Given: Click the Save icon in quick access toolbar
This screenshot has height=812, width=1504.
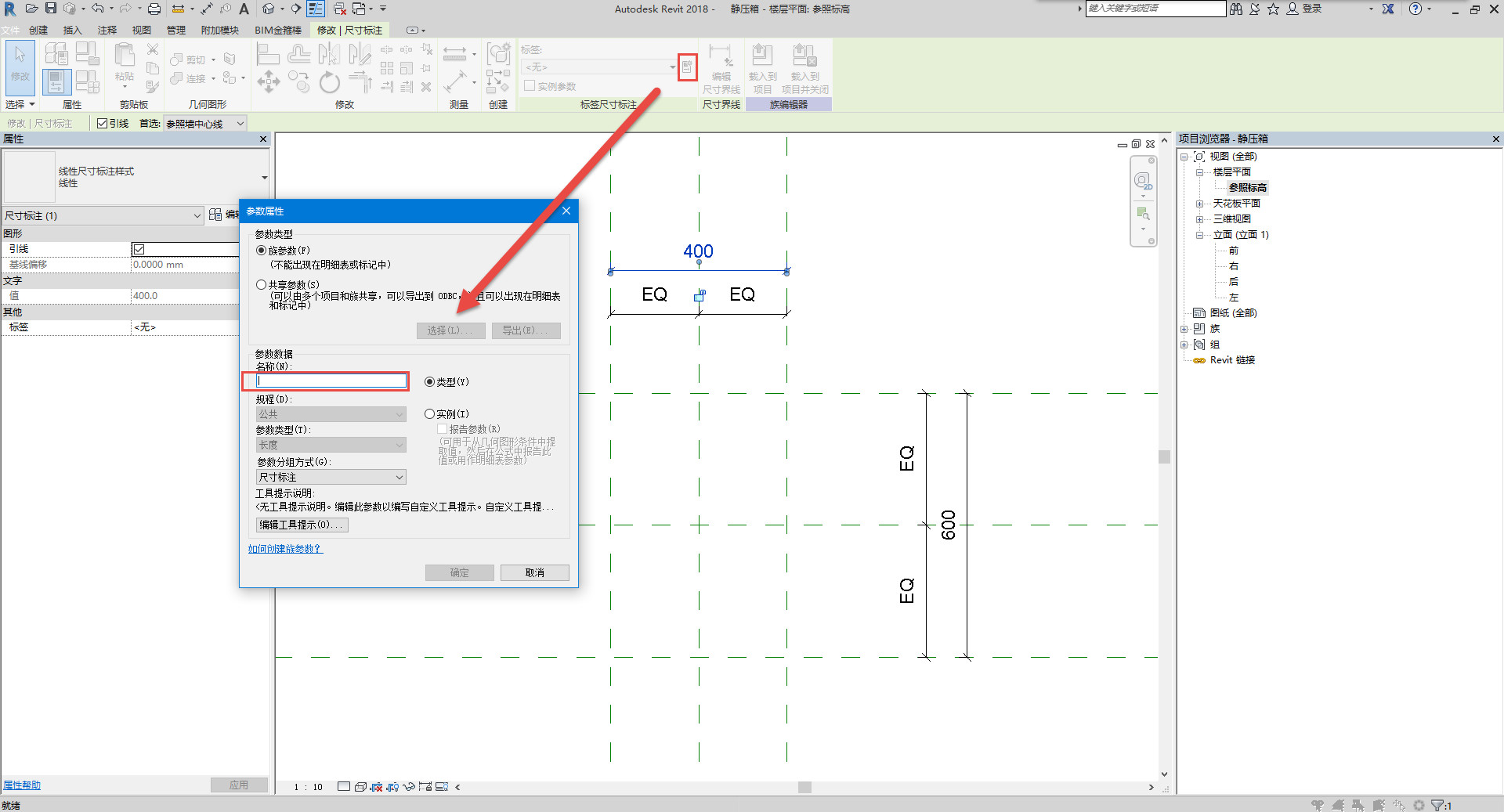Looking at the screenshot, I should click(50, 9).
